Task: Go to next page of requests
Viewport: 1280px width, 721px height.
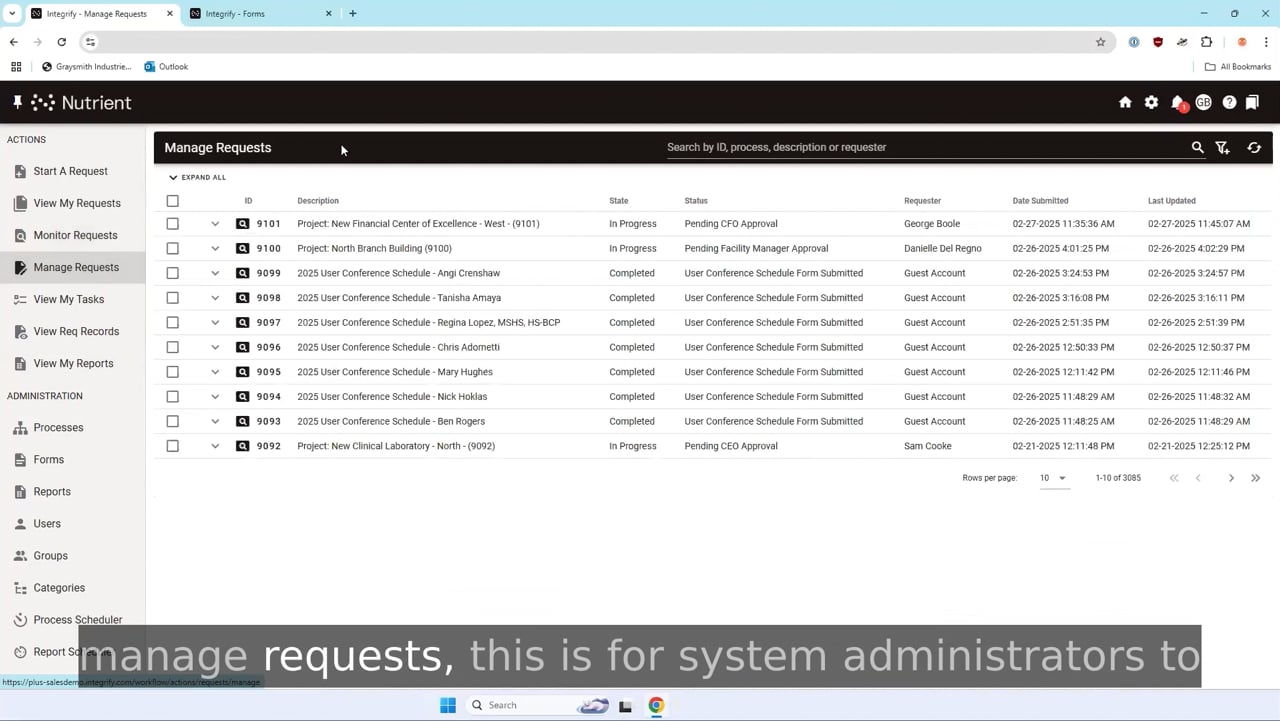Action: (x=1231, y=478)
